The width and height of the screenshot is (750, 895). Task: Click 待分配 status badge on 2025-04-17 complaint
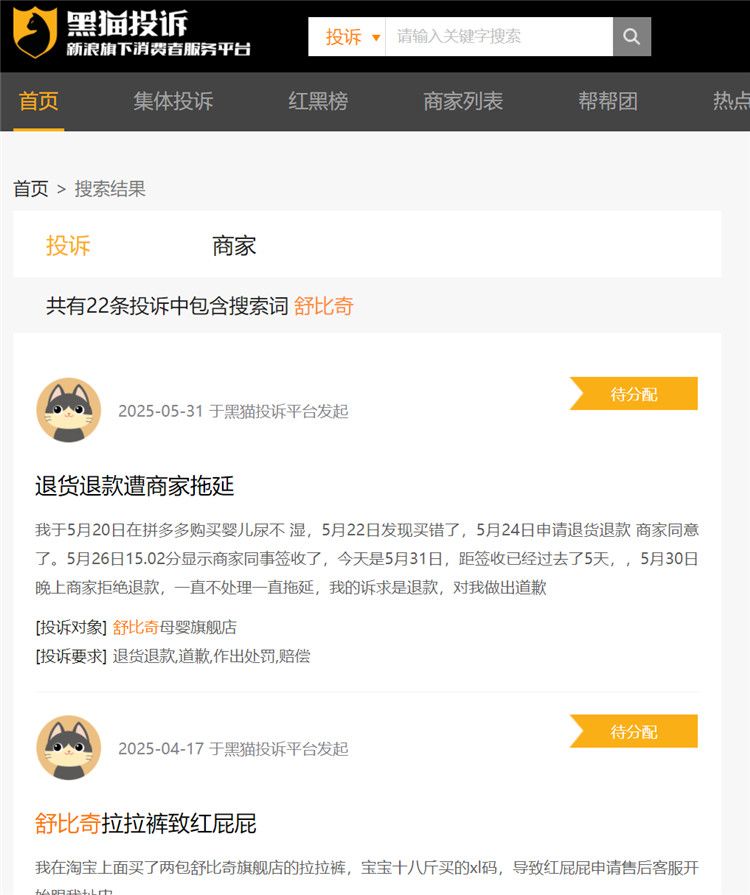click(x=634, y=731)
